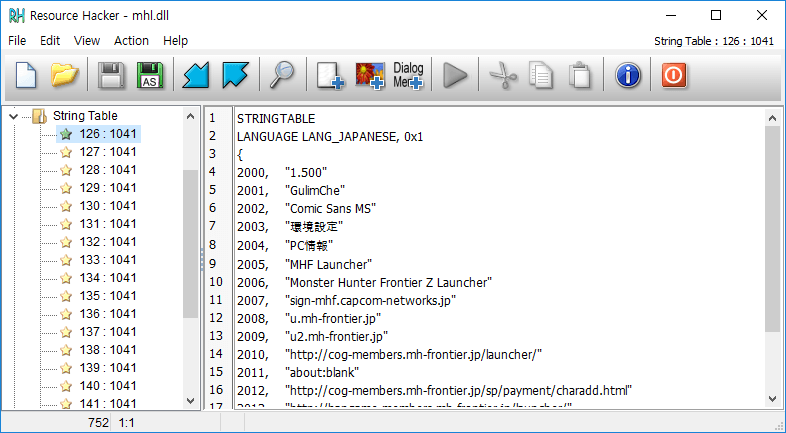Click the editor scroll down arrow
Viewport: 786px width, 433px height.
click(772, 399)
